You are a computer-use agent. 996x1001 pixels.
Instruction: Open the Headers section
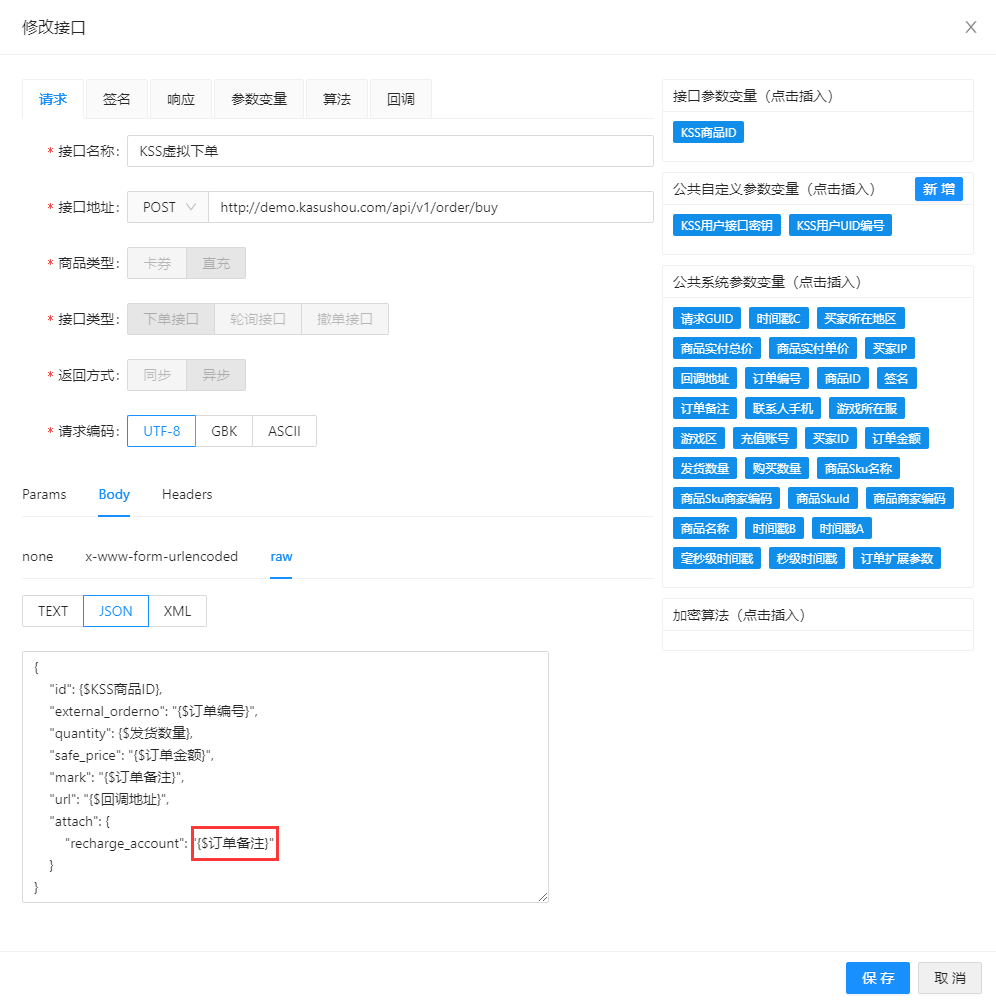(187, 494)
